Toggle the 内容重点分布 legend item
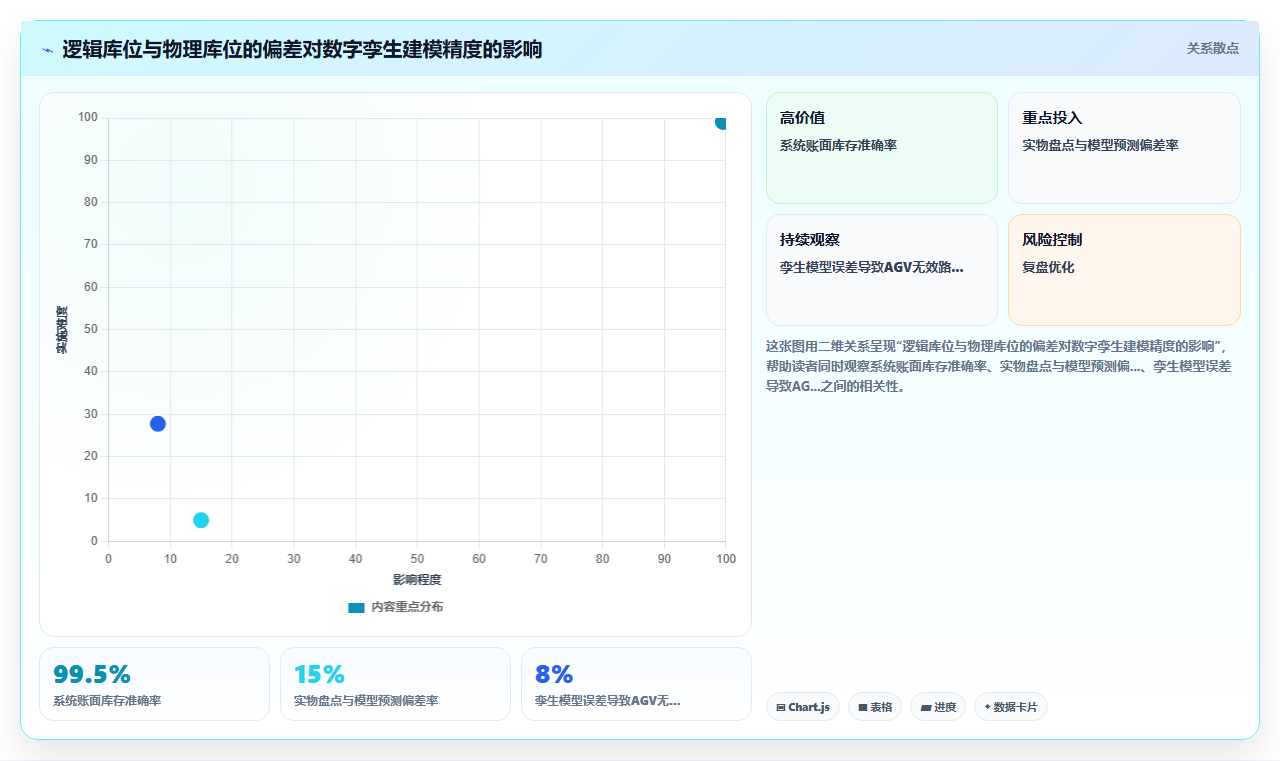 (x=395, y=607)
